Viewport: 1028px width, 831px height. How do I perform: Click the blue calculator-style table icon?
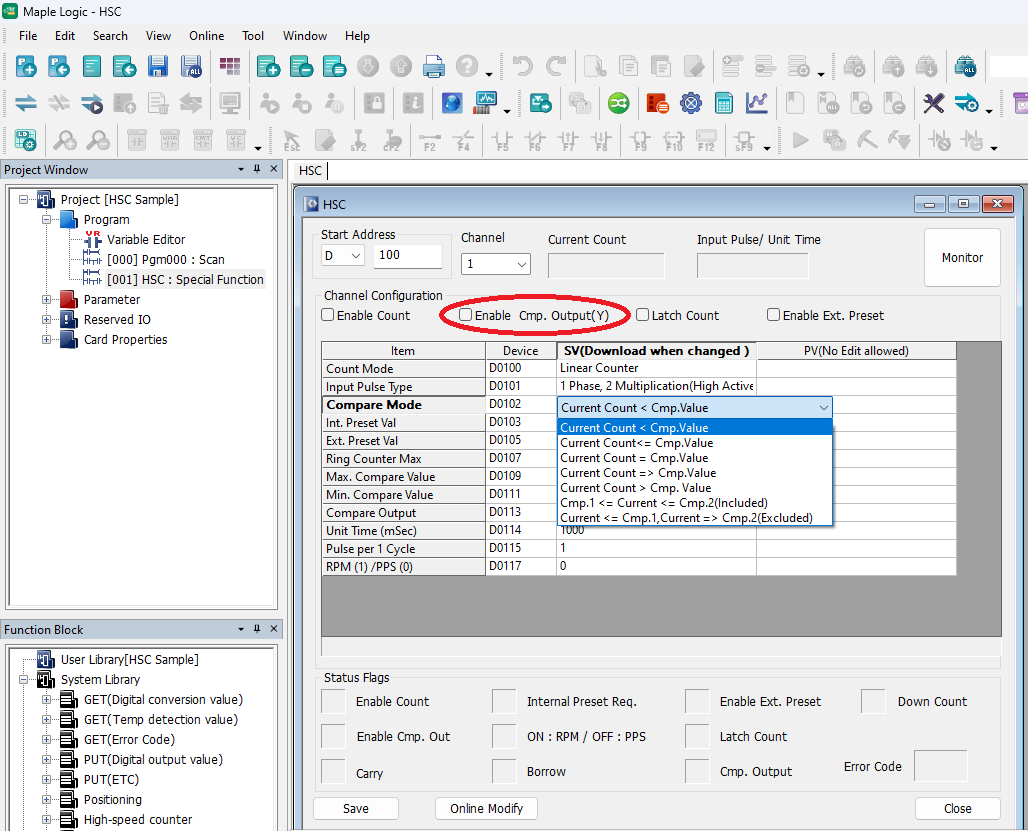tap(724, 103)
